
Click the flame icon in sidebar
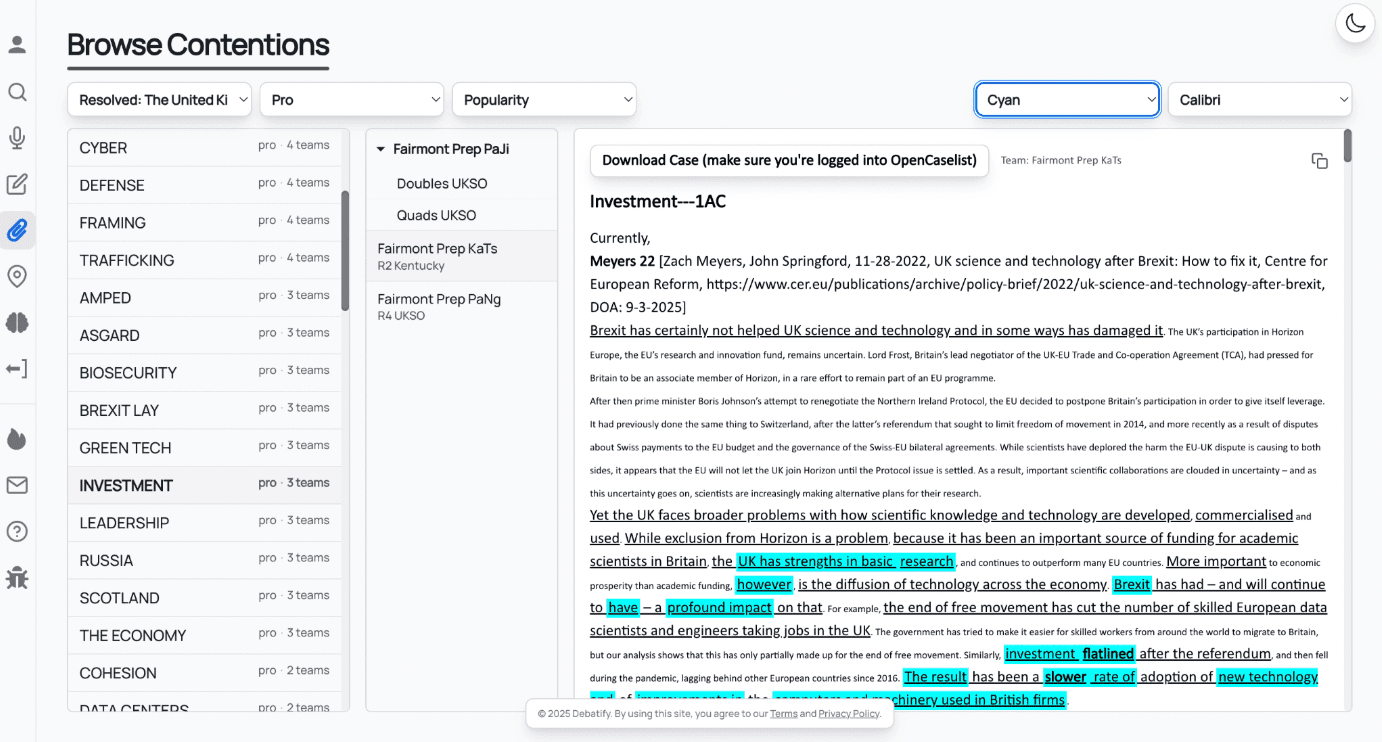click(x=17, y=439)
